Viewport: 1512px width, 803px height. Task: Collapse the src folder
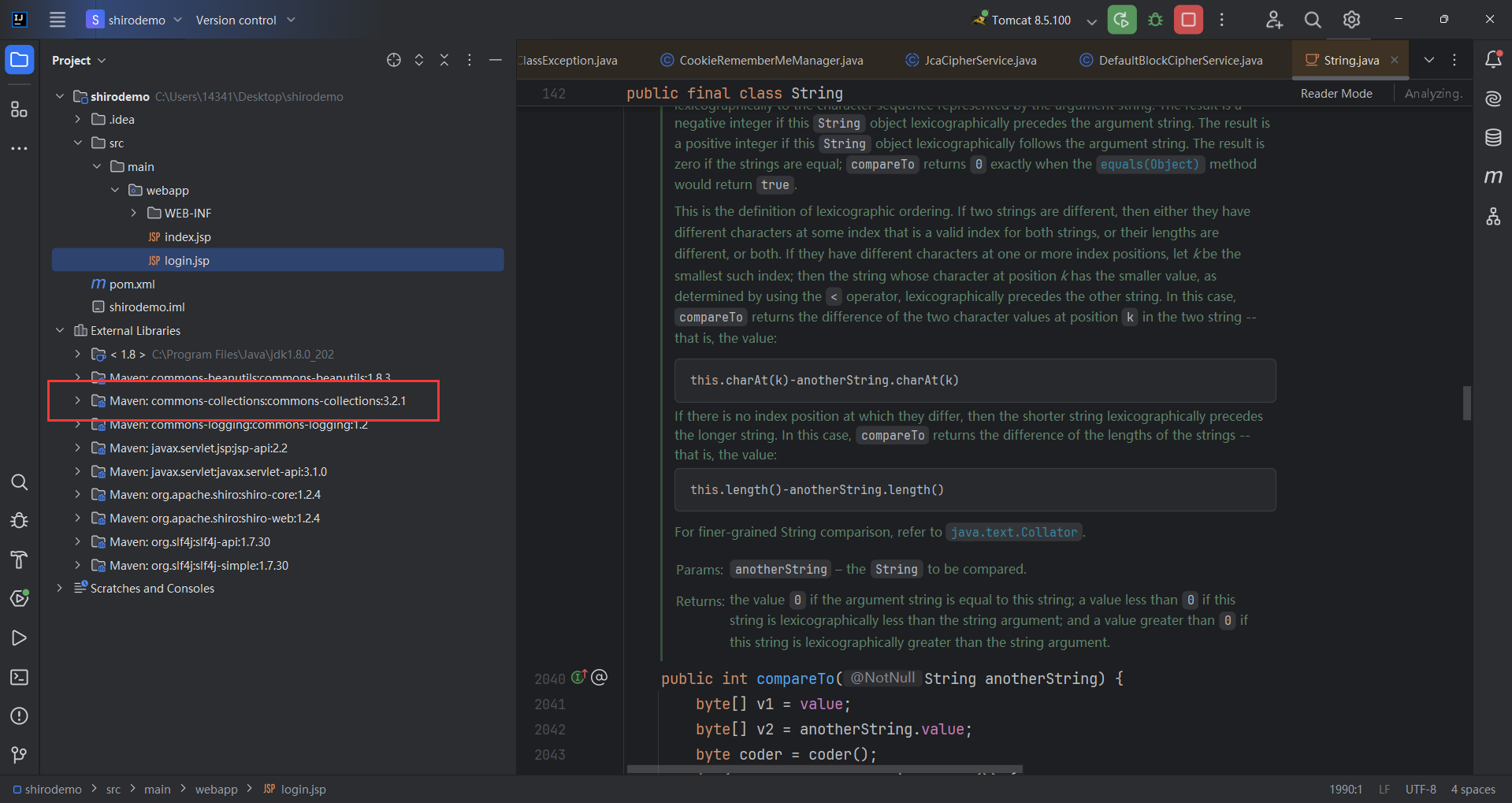(x=78, y=143)
